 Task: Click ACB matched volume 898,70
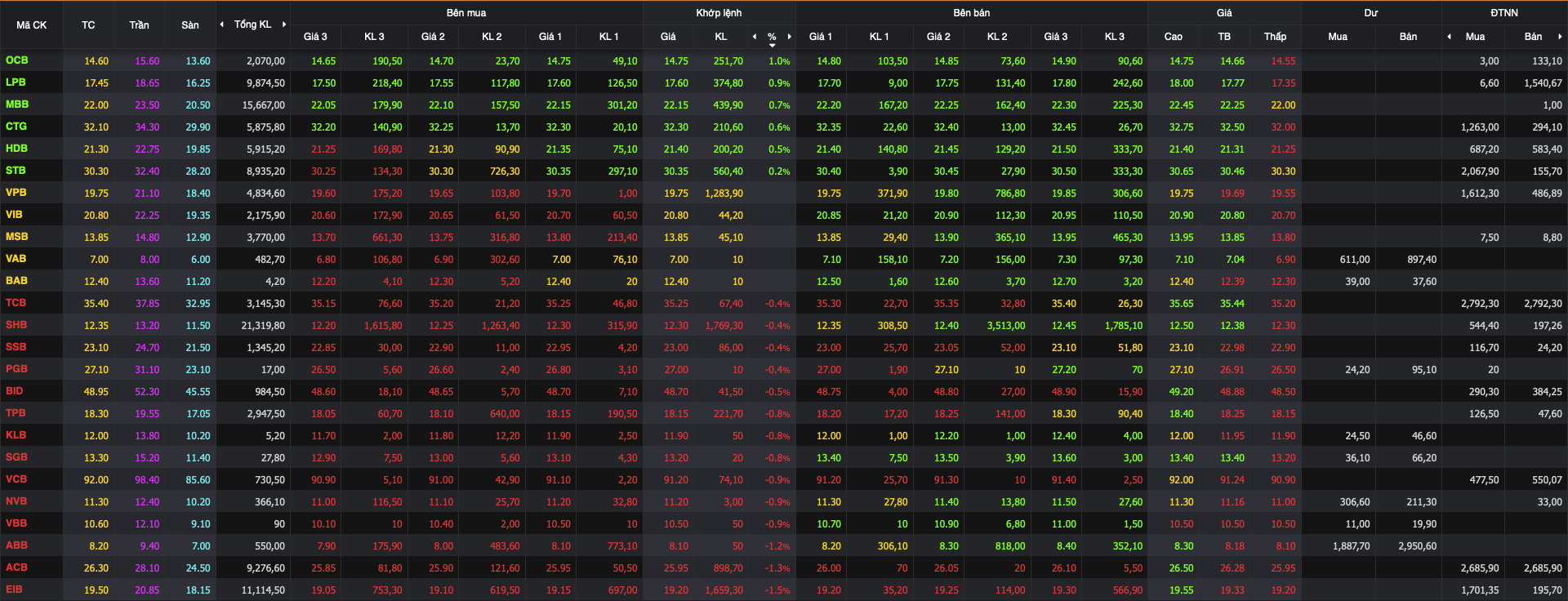728,568
